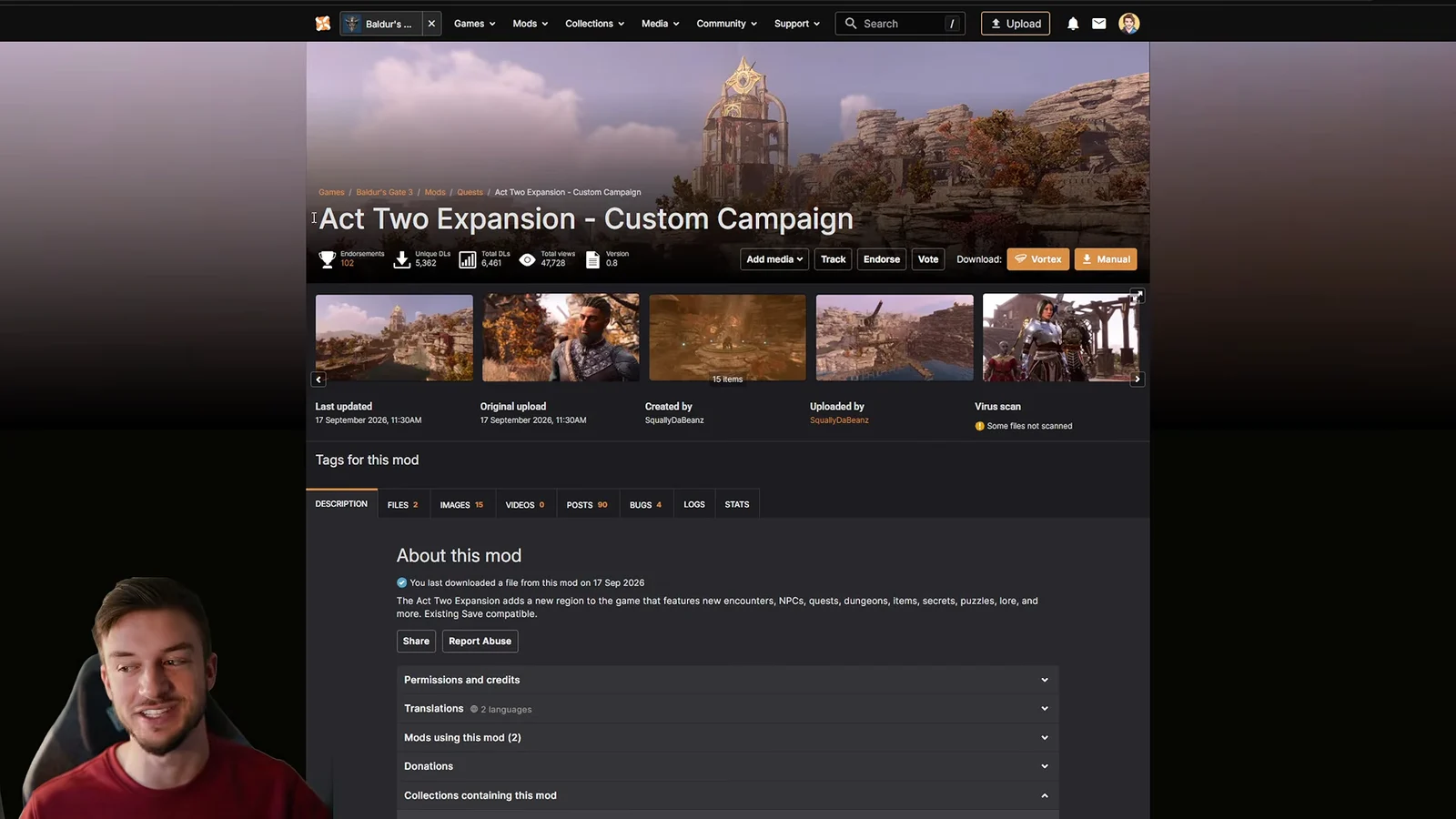The width and height of the screenshot is (1456, 819).
Task: Click the Track button
Action: (x=834, y=259)
